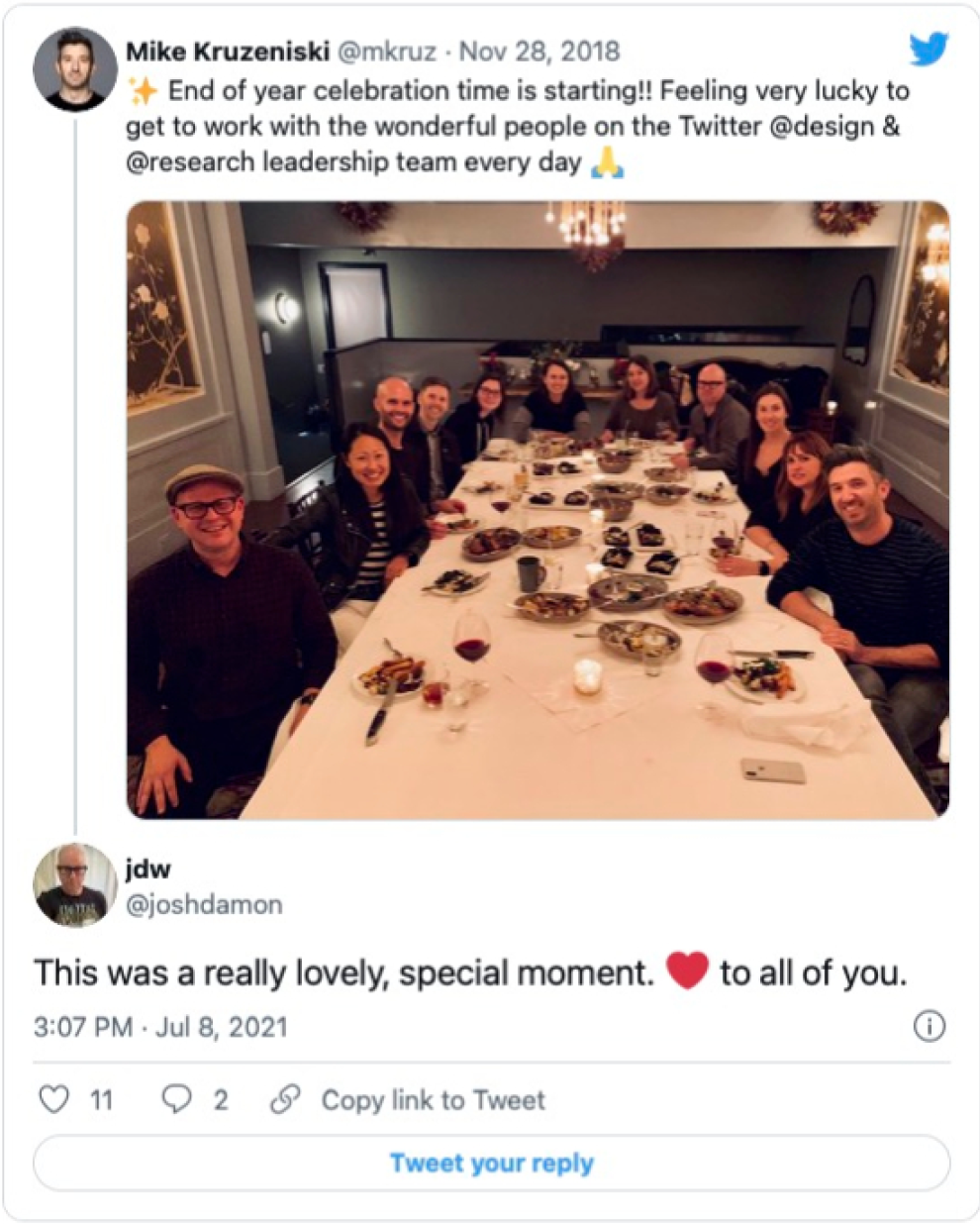Click the jdw display name
The height and width of the screenshot is (1224, 980).
(148, 868)
